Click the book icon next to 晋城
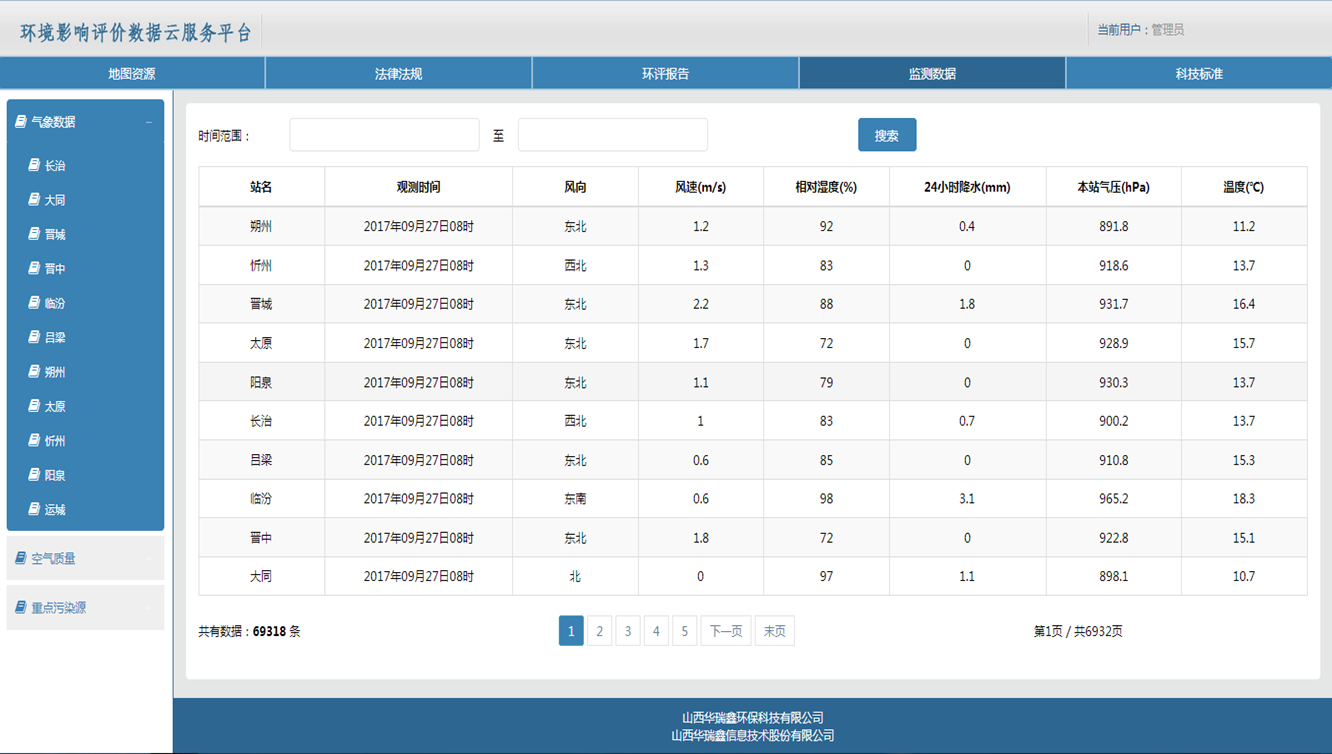This screenshot has height=754, width=1332. point(34,234)
